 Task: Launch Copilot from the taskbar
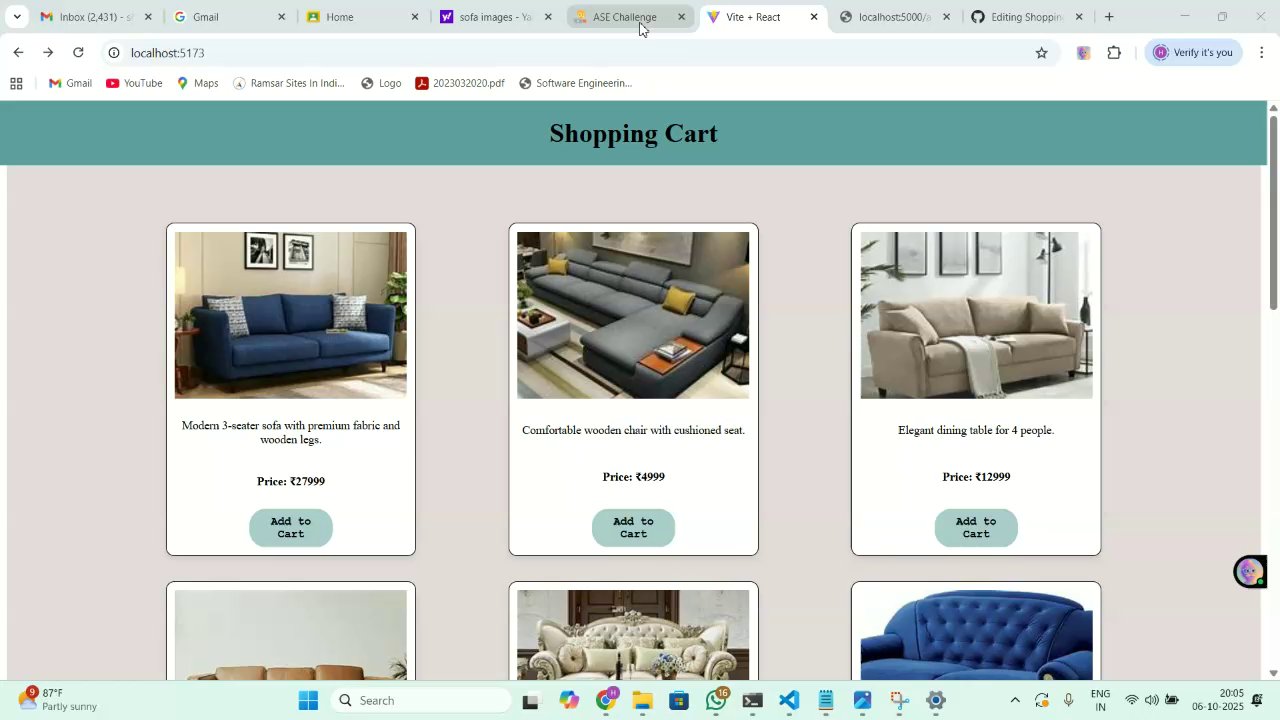point(569,701)
